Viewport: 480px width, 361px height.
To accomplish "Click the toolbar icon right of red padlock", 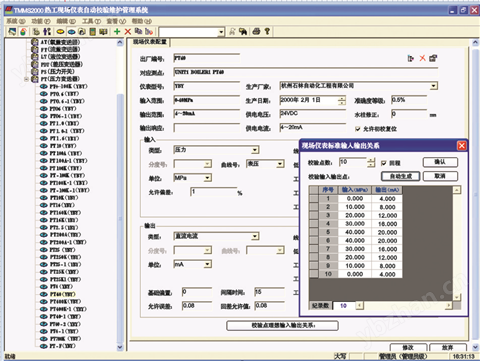I will coord(36,32).
